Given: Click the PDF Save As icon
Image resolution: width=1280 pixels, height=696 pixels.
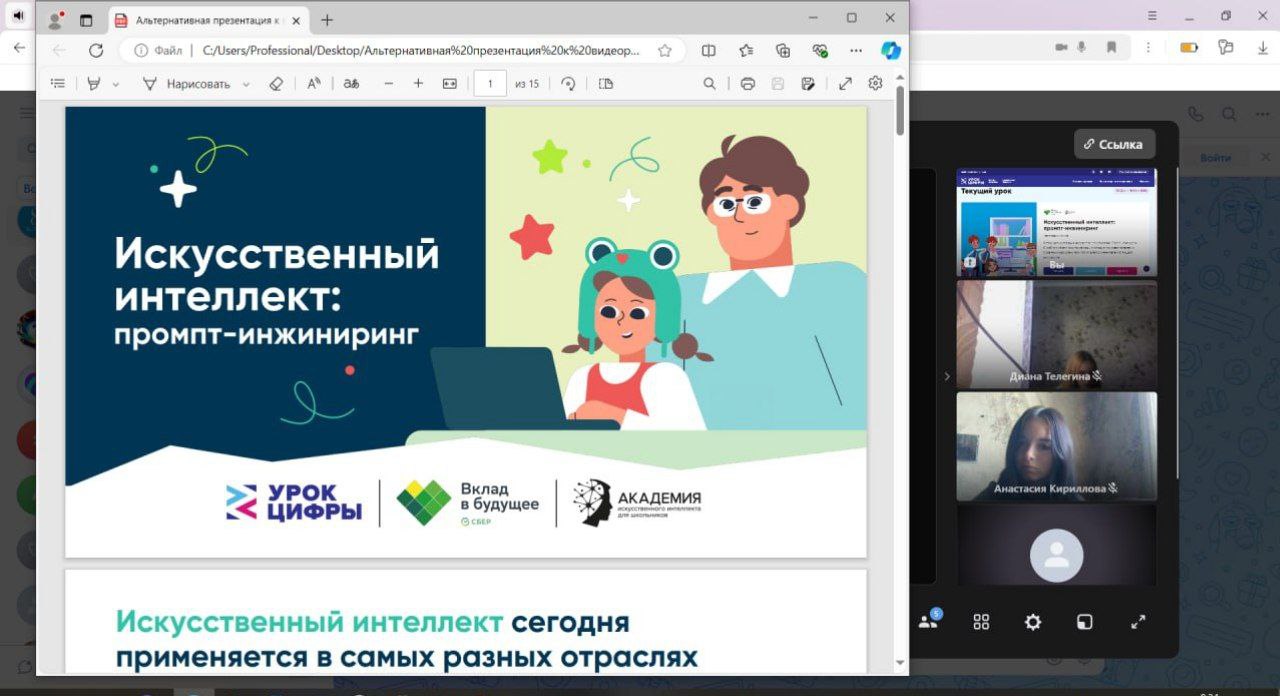Looking at the screenshot, I should tap(808, 84).
